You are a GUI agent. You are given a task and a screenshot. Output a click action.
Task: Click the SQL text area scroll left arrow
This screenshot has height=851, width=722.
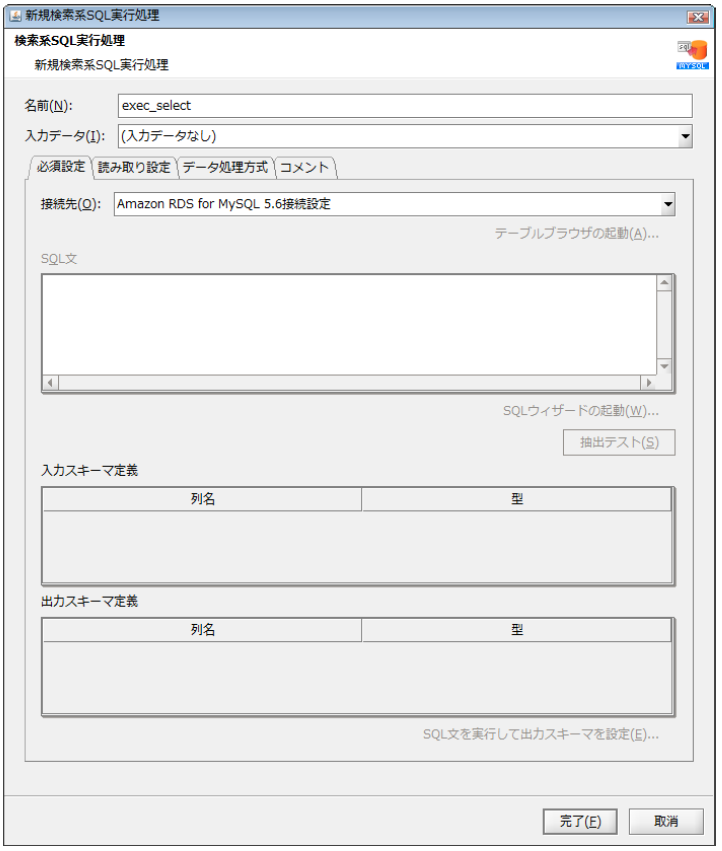(50, 383)
